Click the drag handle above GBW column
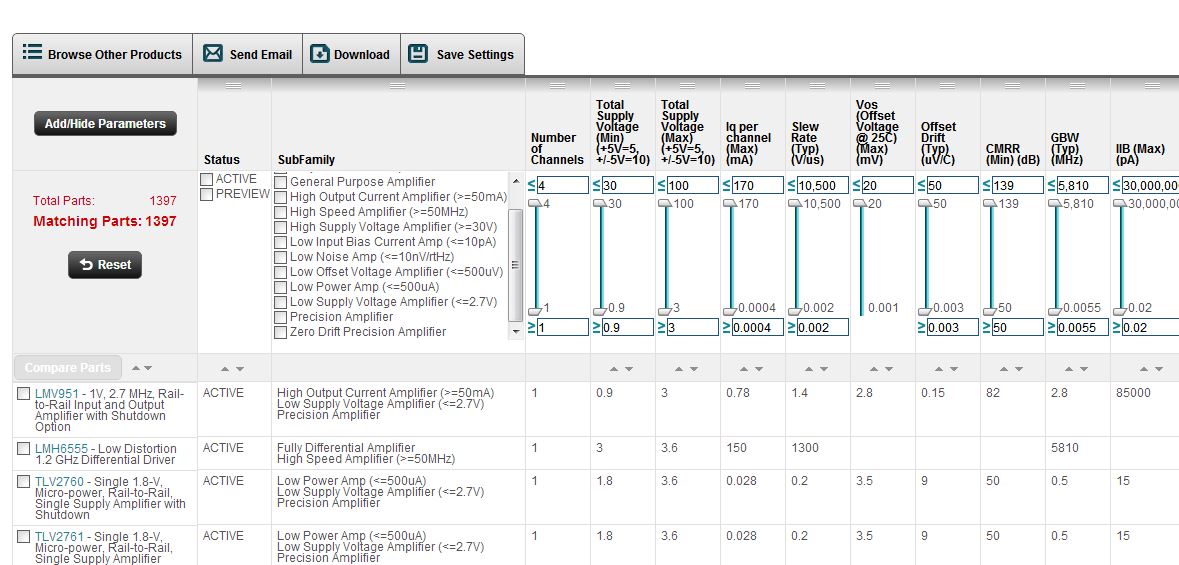 [x=1077, y=86]
